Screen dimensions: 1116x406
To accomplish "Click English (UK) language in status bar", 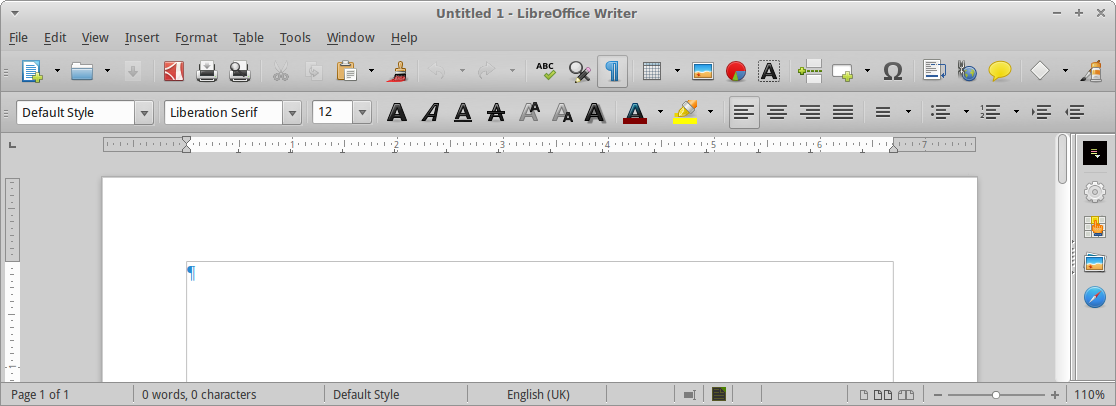I will pos(538,395).
